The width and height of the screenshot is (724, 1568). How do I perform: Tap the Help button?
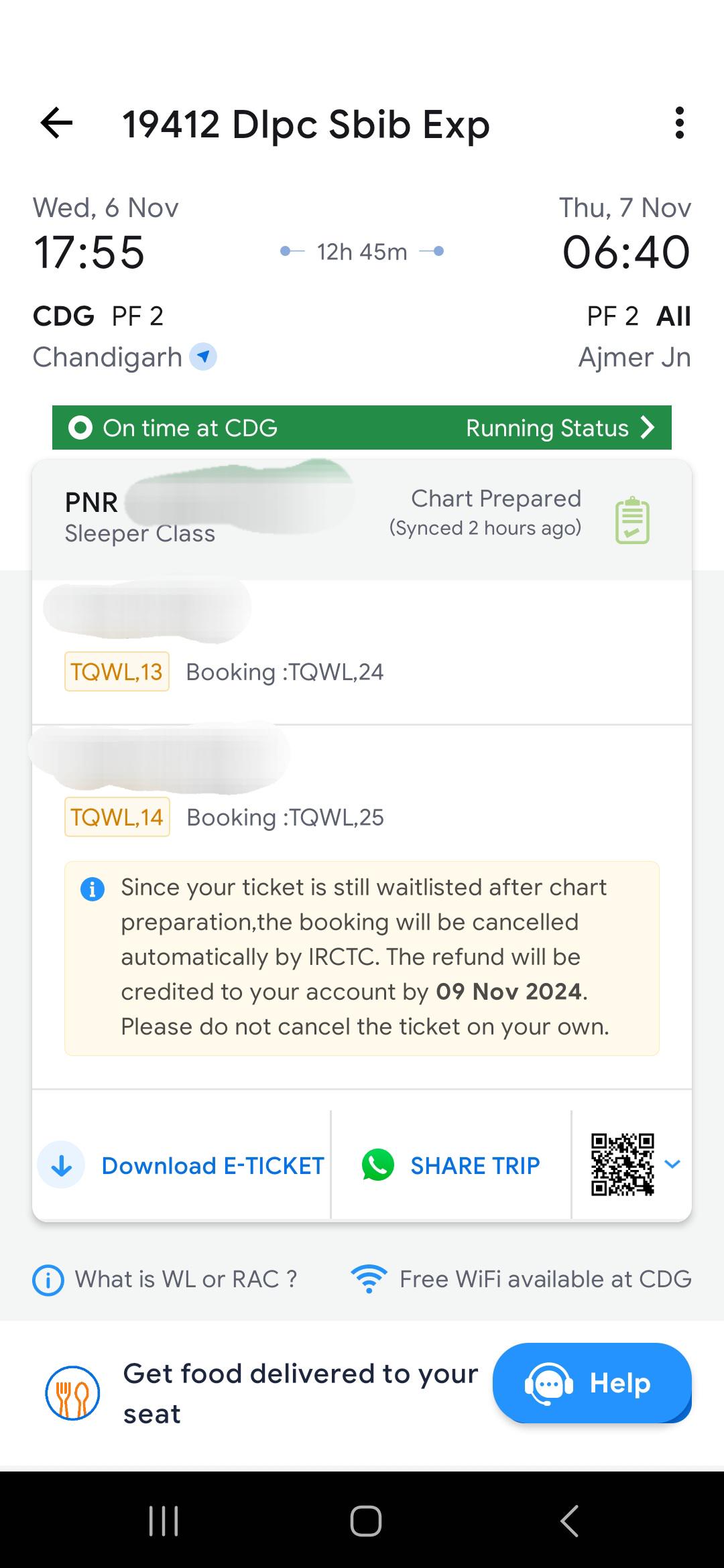(x=592, y=1383)
